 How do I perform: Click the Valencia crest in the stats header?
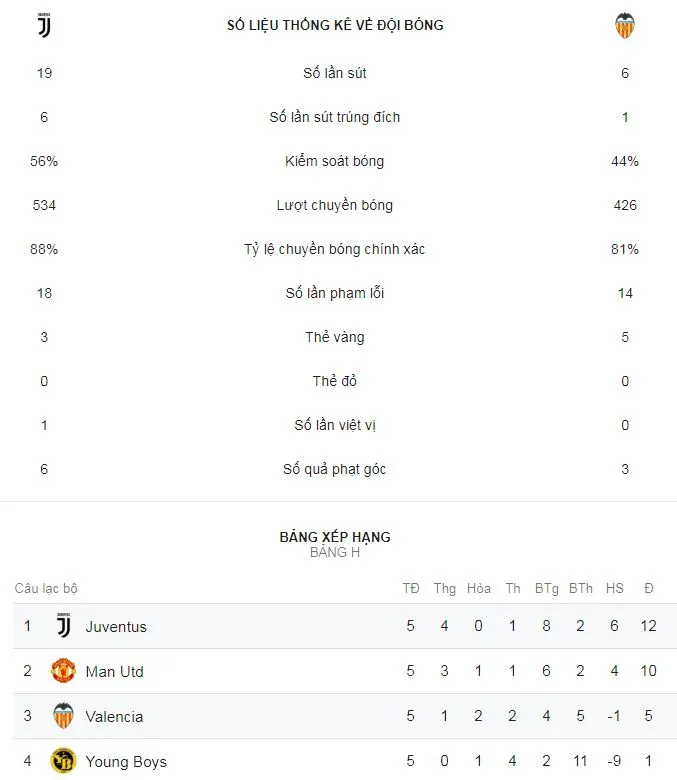625,26
